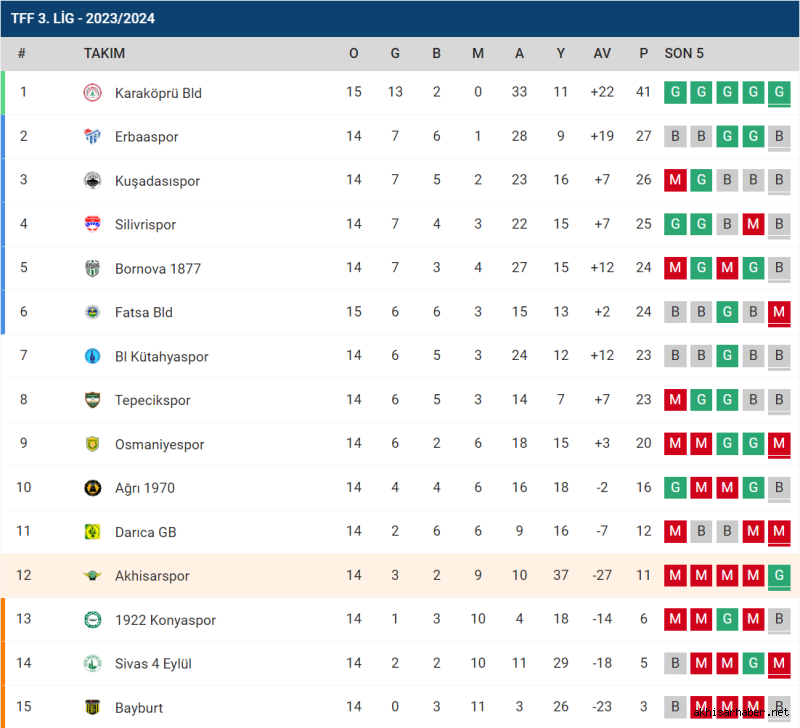This screenshot has height=728, width=800.
Task: Click the 1922 Konyaspor green crest
Action: click(x=92, y=620)
